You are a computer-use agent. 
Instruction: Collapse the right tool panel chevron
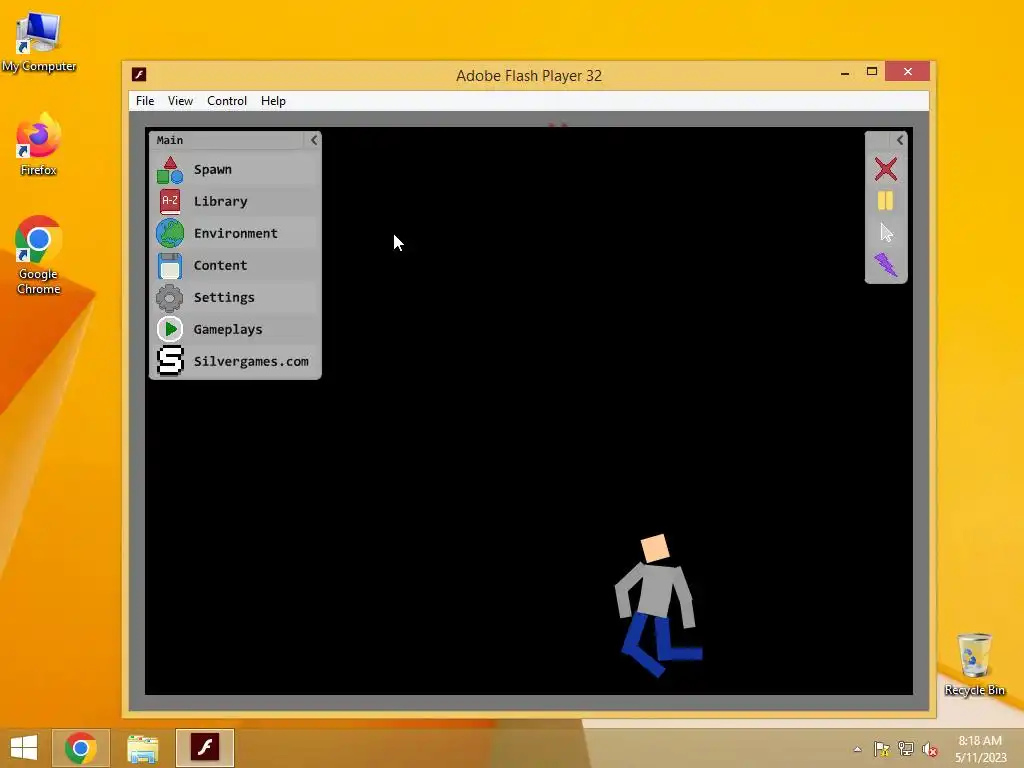[900, 140]
